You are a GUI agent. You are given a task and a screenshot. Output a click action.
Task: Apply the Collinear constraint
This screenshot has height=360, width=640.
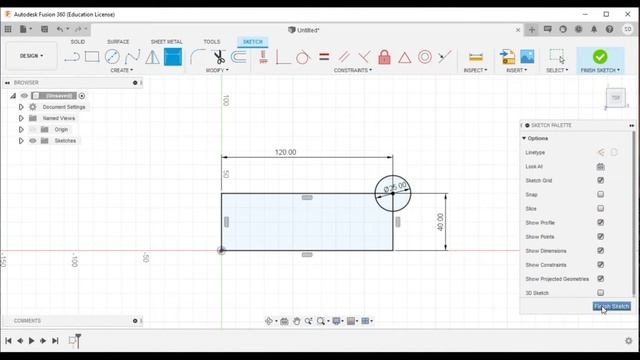point(445,57)
